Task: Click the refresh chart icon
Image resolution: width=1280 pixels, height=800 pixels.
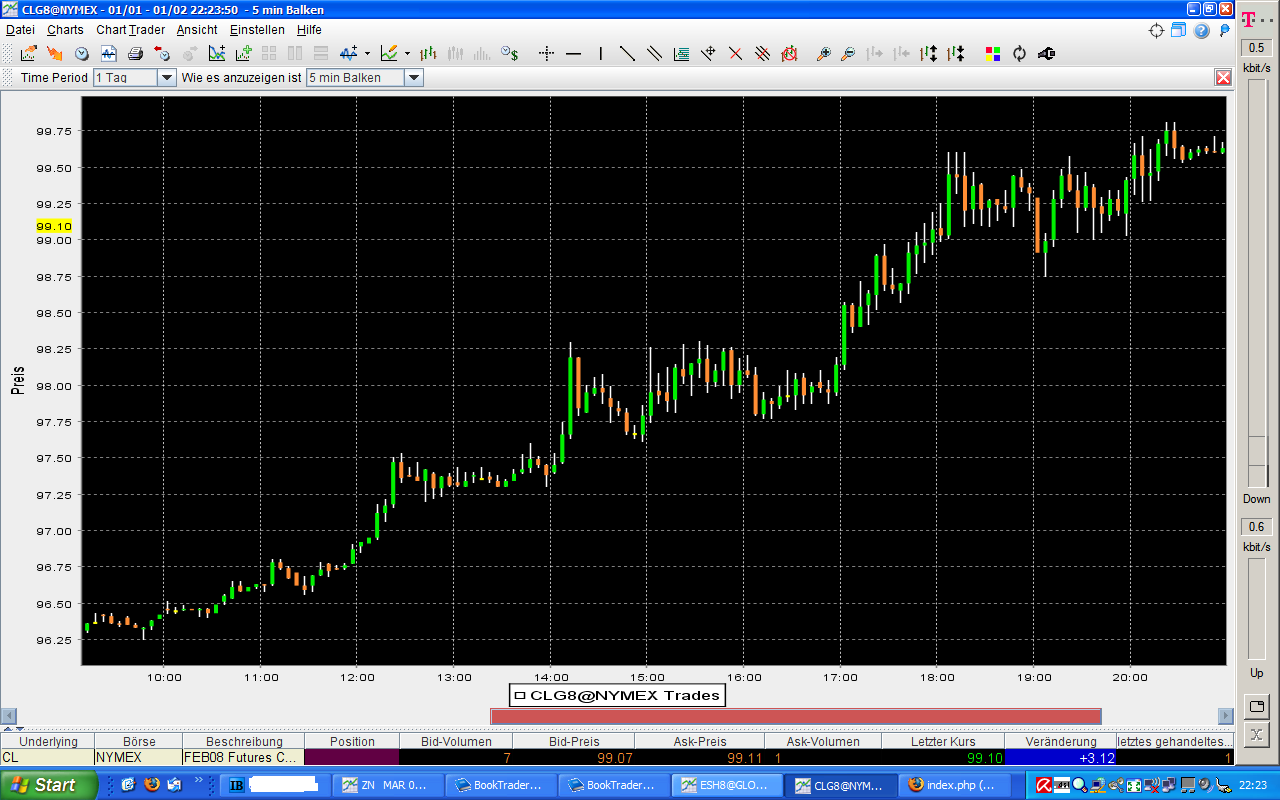Action: [x=1019, y=53]
